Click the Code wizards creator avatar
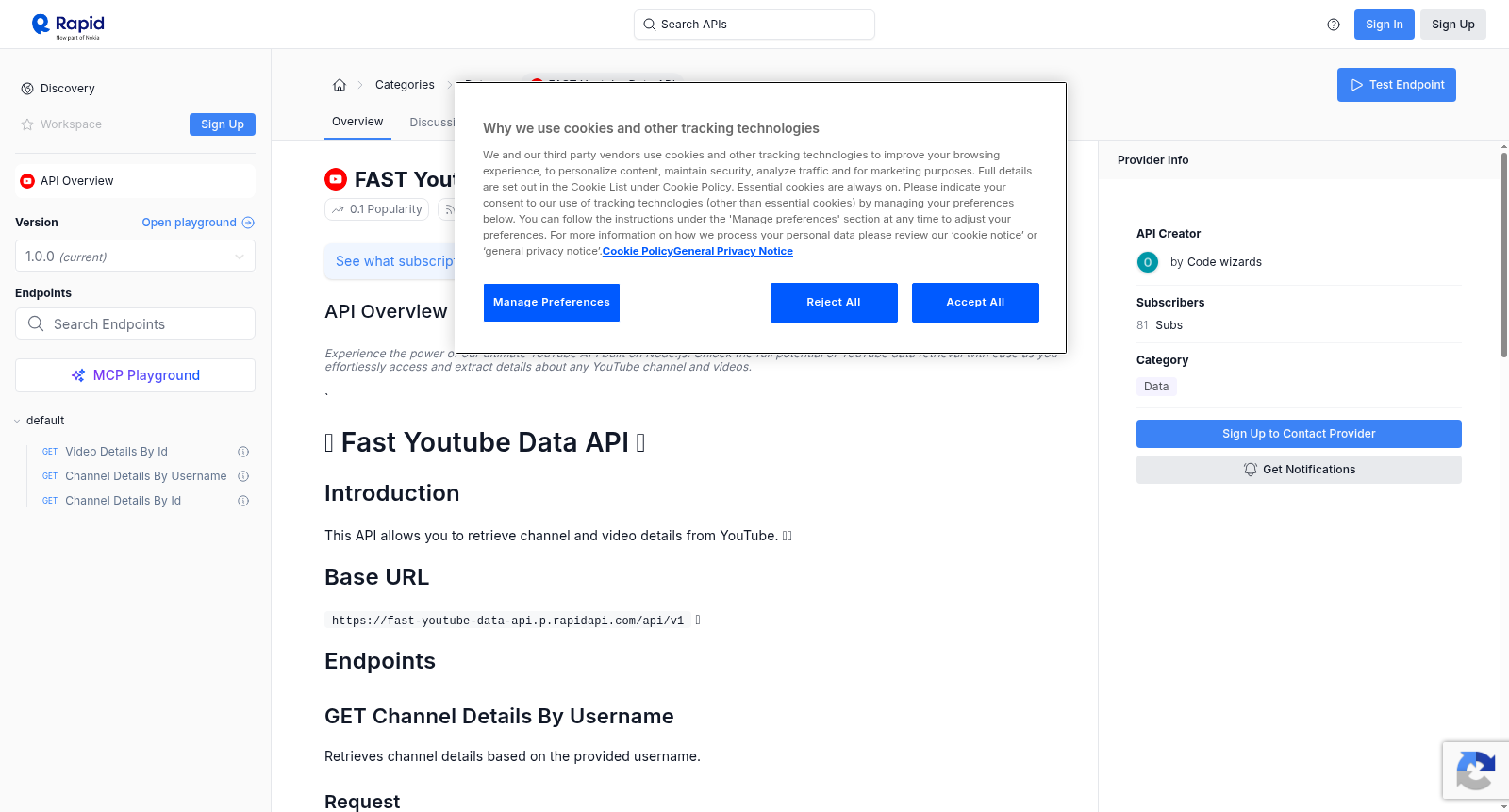This screenshot has width=1509, height=812. coord(1148,262)
